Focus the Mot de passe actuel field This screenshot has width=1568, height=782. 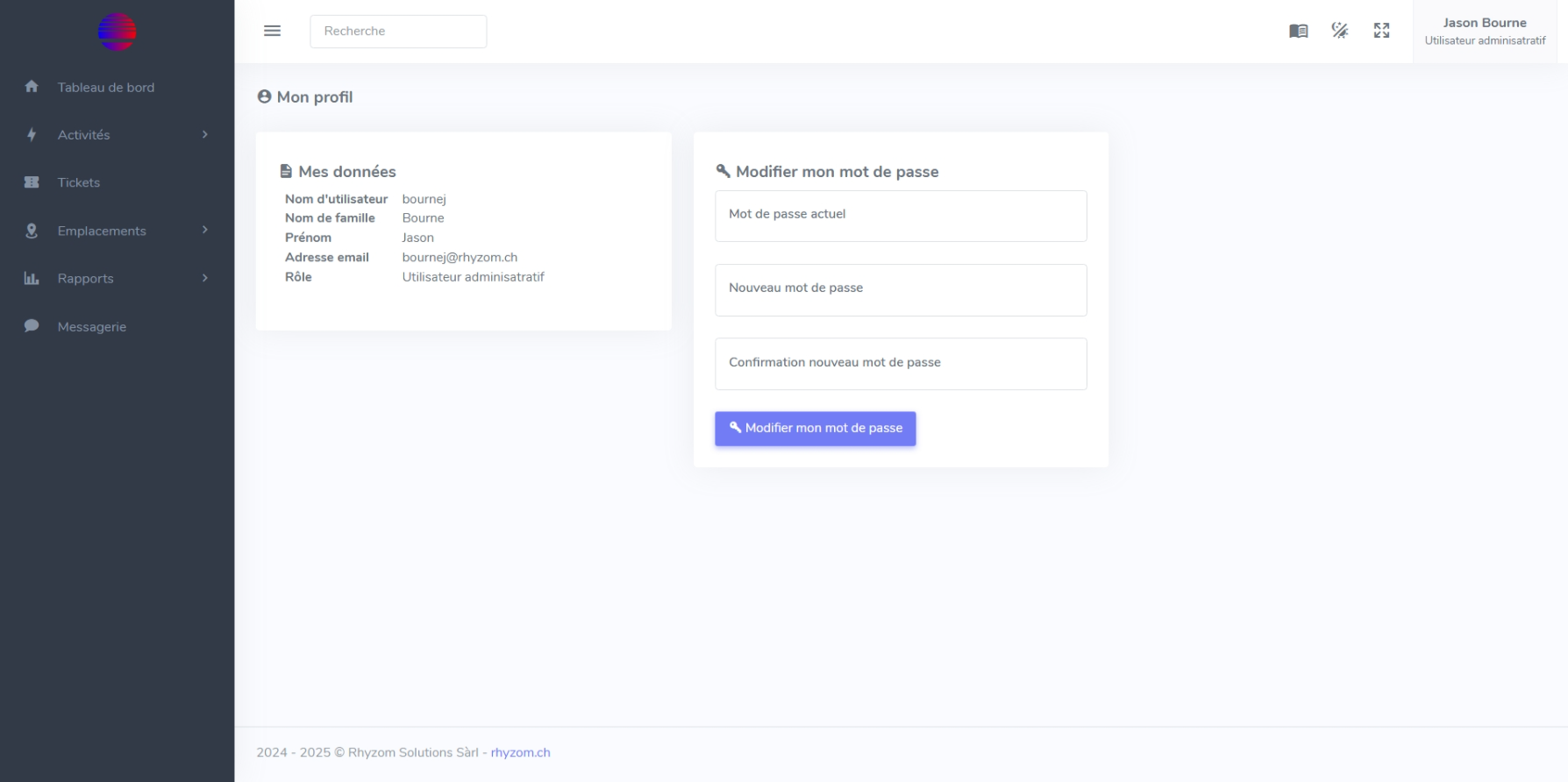click(x=901, y=216)
